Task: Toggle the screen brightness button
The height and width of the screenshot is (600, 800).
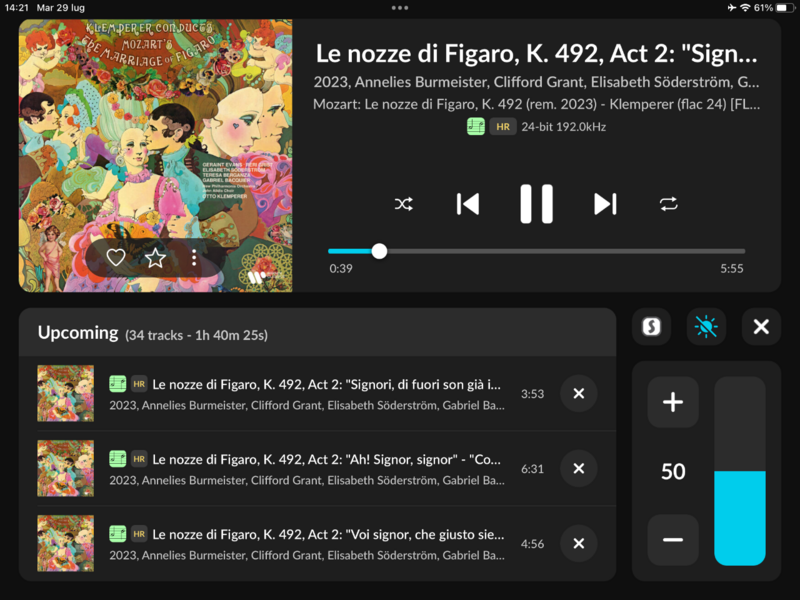Action: pyautogui.click(x=706, y=327)
